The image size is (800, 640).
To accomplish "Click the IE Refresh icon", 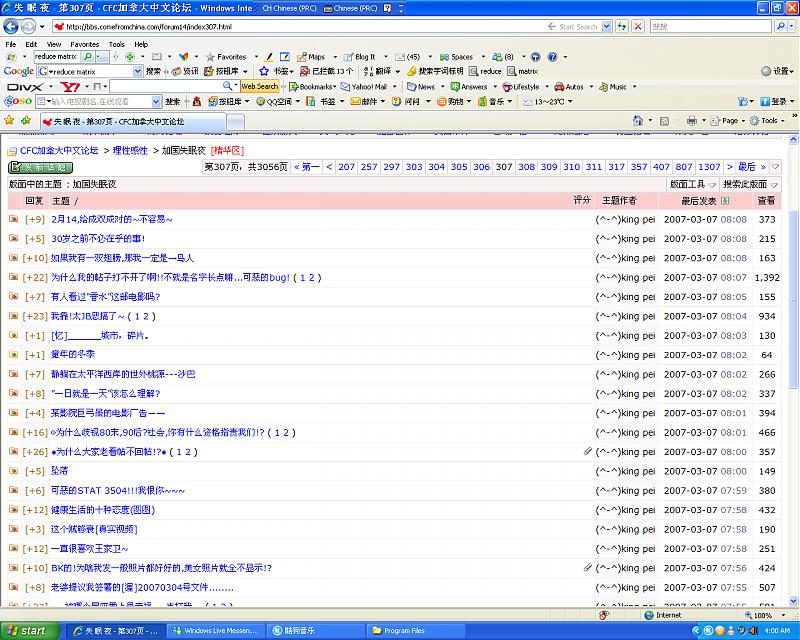I will tap(621, 26).
